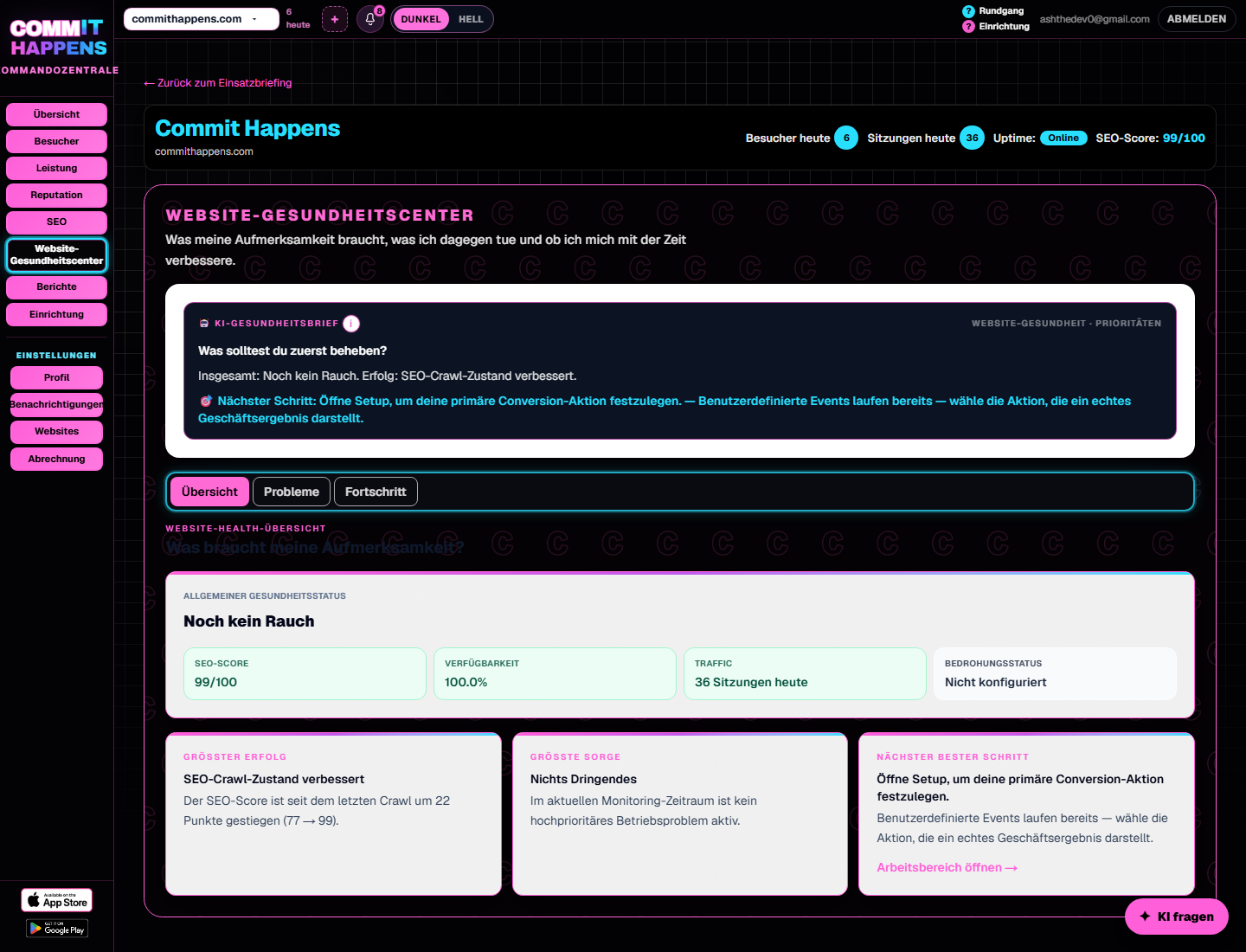The image size is (1246, 952).
Task: Click the Online uptime badge
Action: click(1063, 138)
